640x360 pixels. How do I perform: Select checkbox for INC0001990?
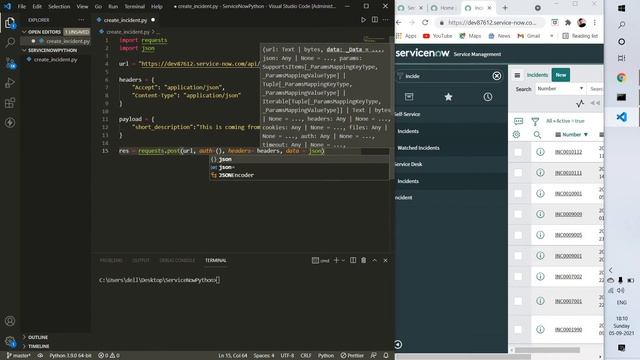(x=518, y=329)
